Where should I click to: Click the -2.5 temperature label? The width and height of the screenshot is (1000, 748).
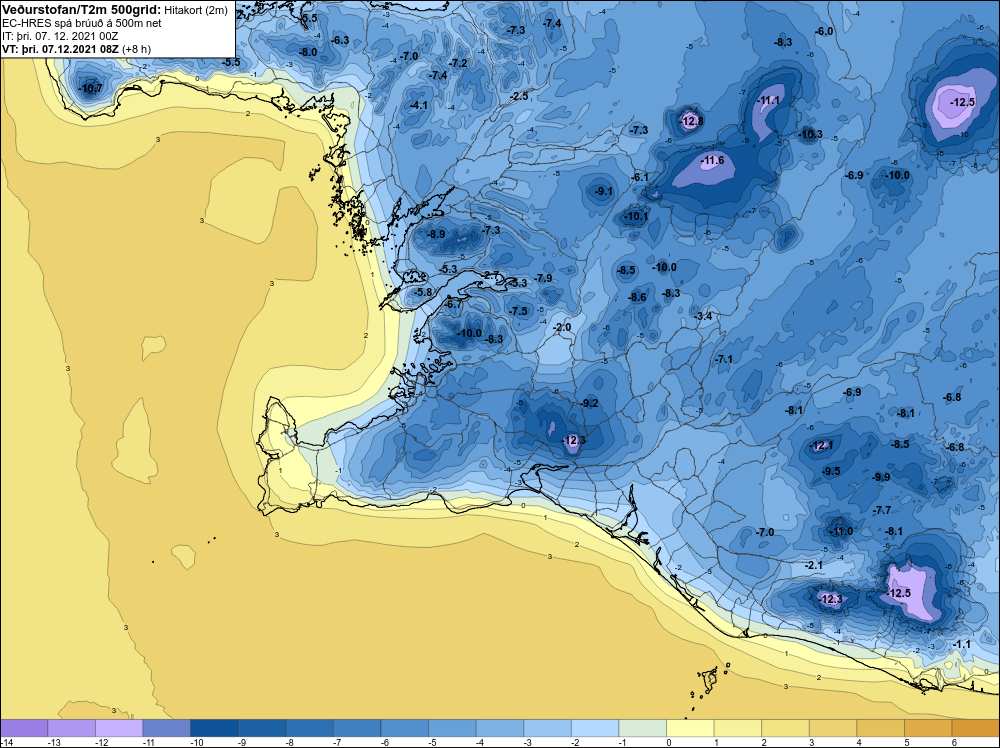point(520,96)
